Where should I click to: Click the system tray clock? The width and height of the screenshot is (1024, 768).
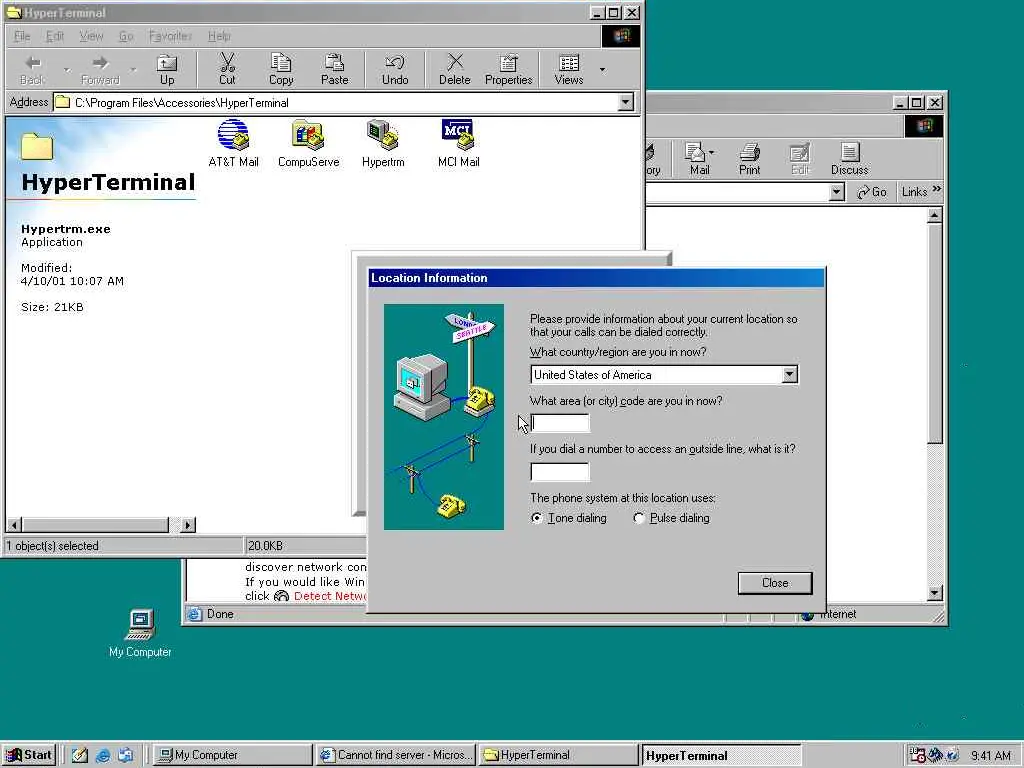click(990, 756)
